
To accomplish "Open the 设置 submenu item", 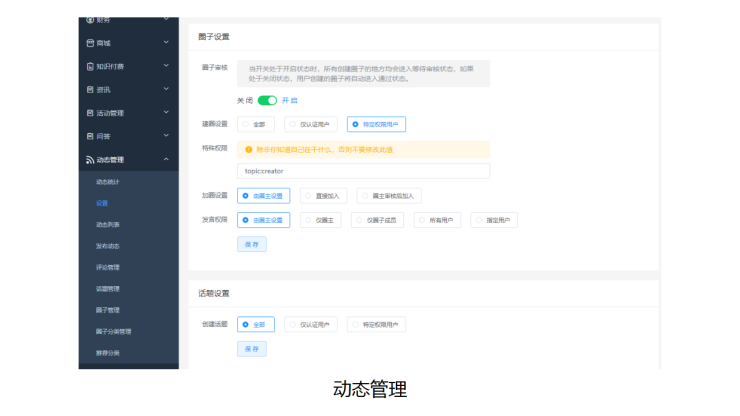I will tap(102, 203).
